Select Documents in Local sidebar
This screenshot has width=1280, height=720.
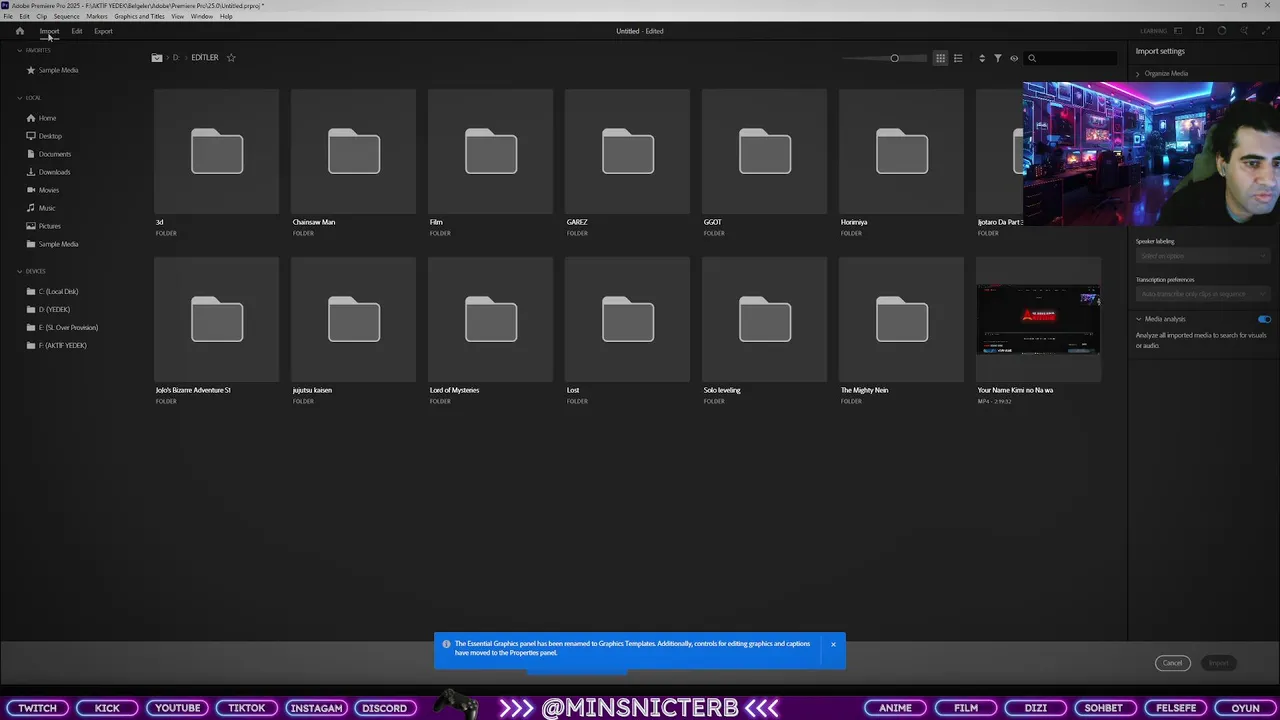coord(49,154)
